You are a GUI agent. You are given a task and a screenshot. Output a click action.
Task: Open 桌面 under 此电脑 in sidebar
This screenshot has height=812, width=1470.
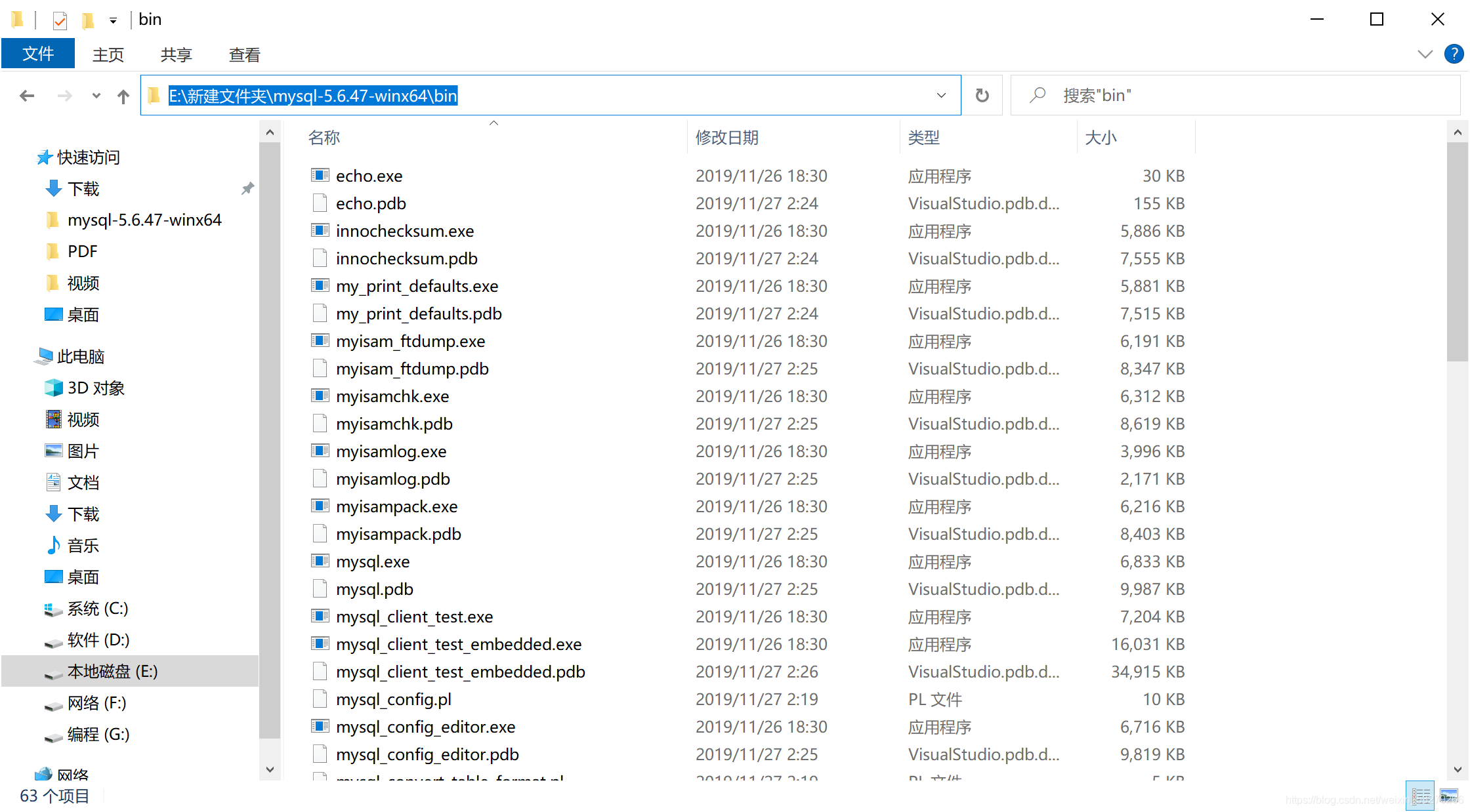pos(83,577)
